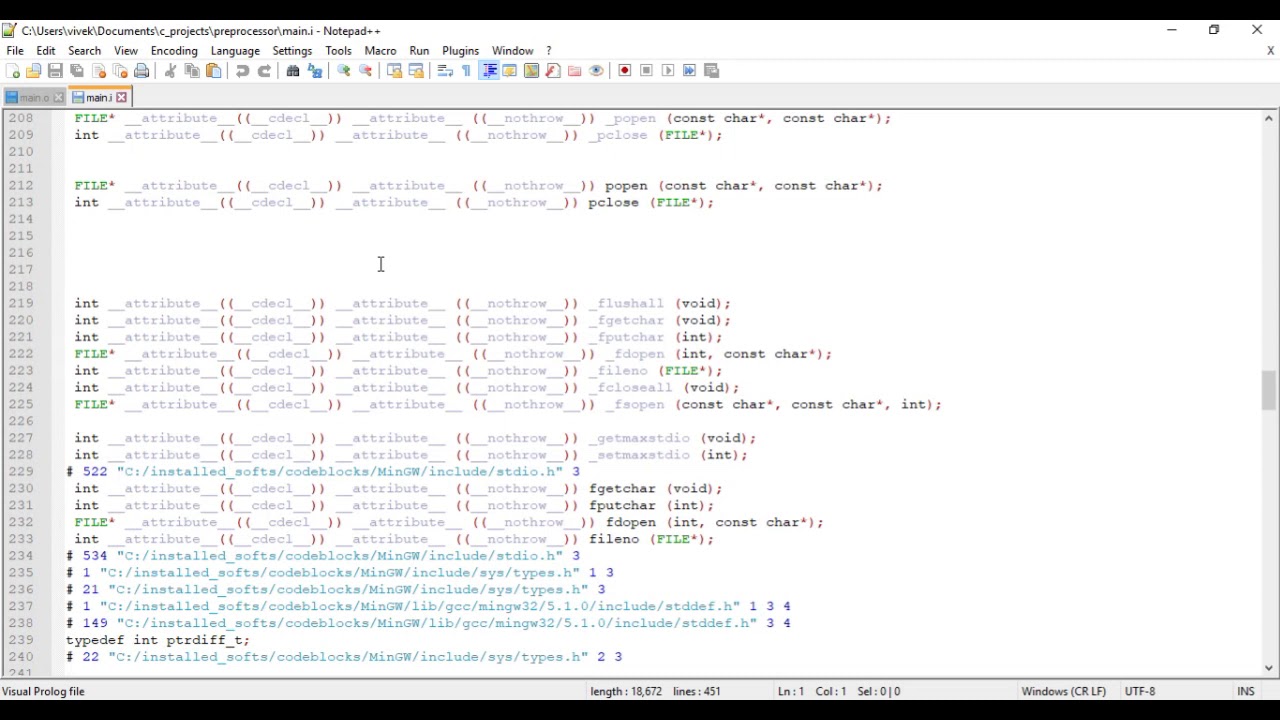The image size is (1280, 720).
Task: Toggle file monitoring eye icon
Action: click(596, 71)
